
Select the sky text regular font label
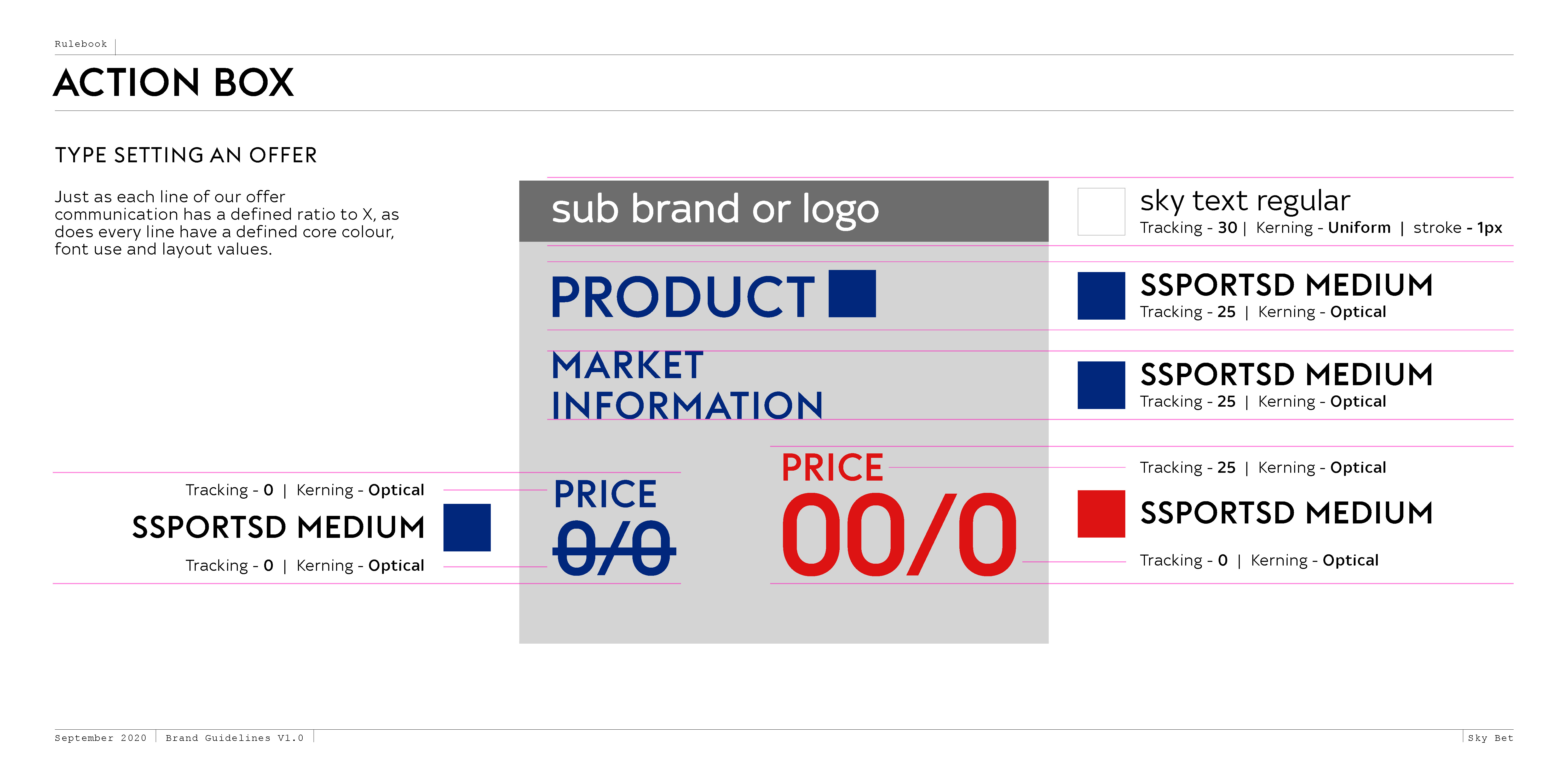click(x=1245, y=201)
